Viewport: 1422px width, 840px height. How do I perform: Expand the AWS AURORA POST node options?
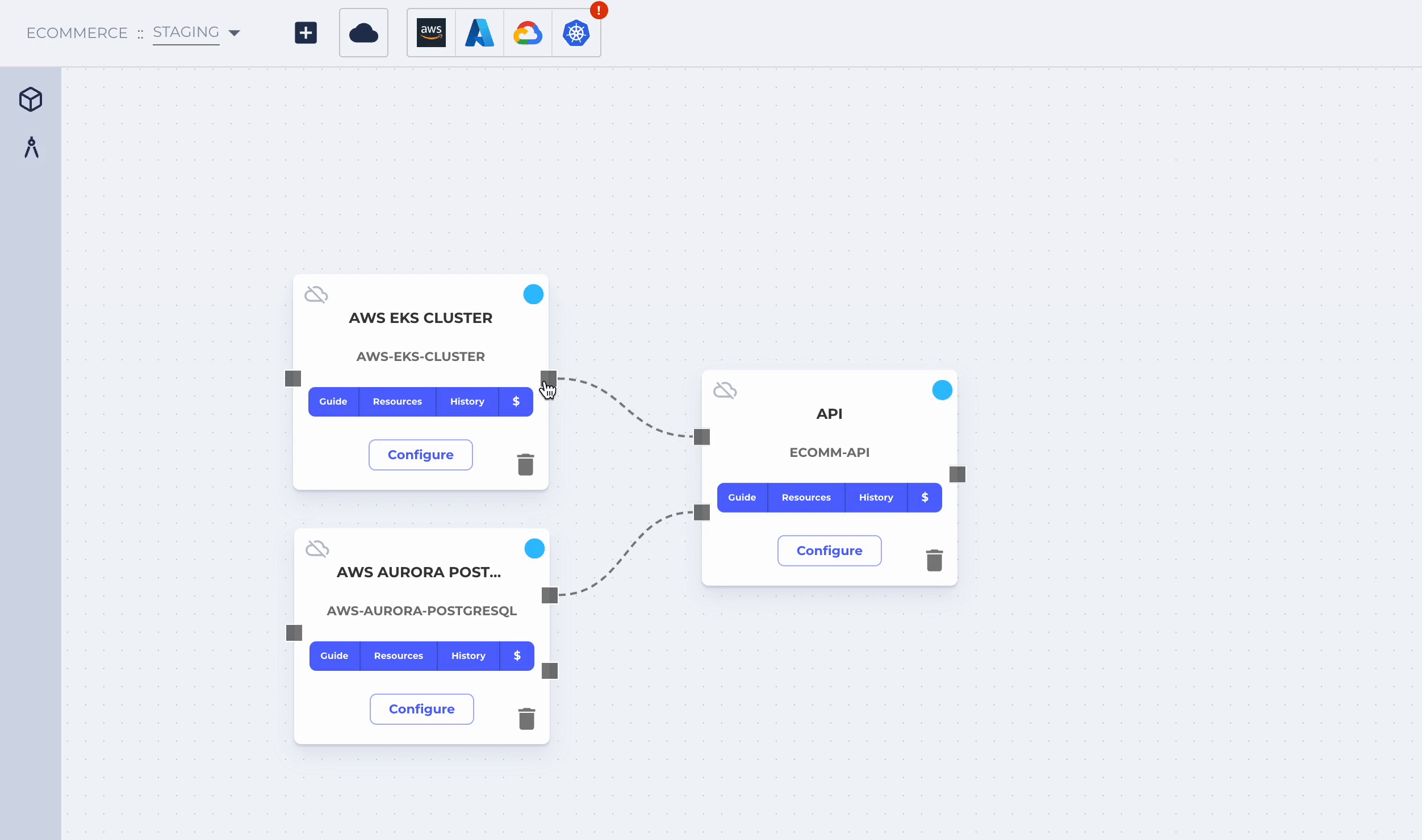534,549
